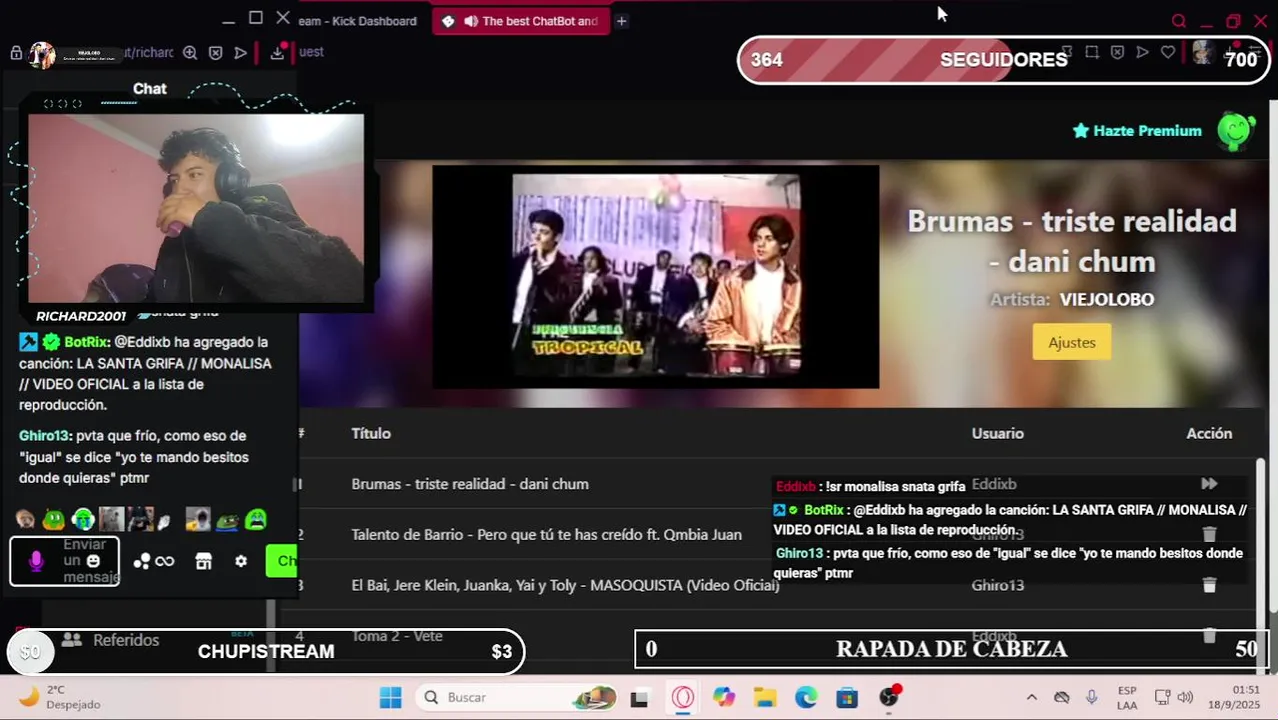Skip the Brumas song with fast-forward icon
Viewport: 1278px width, 720px height.
1209,484
